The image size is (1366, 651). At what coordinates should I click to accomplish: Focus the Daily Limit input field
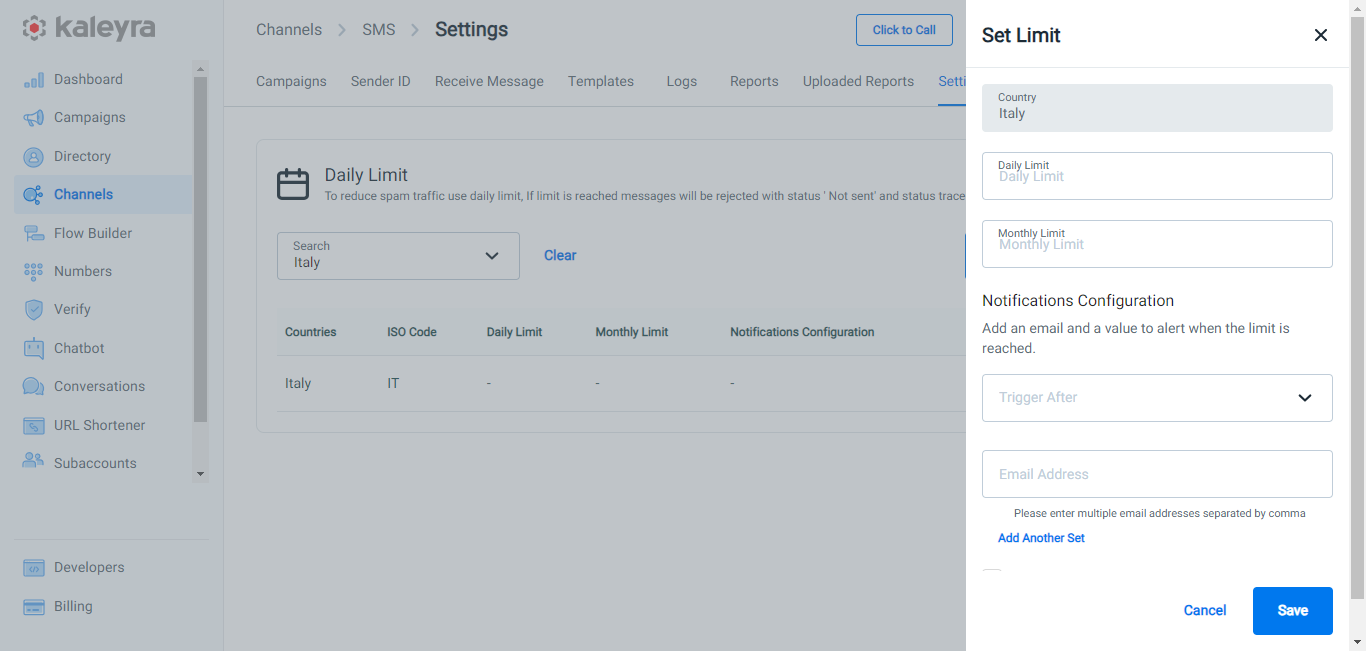pos(1157,176)
